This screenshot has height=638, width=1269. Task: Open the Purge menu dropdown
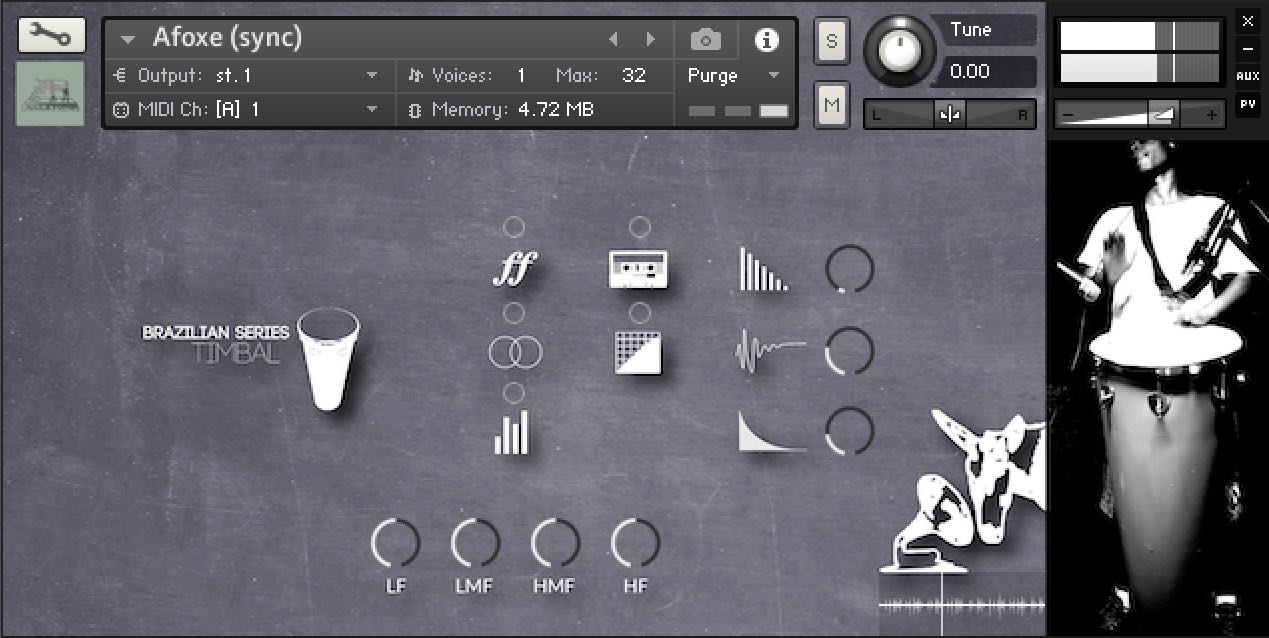pos(733,75)
